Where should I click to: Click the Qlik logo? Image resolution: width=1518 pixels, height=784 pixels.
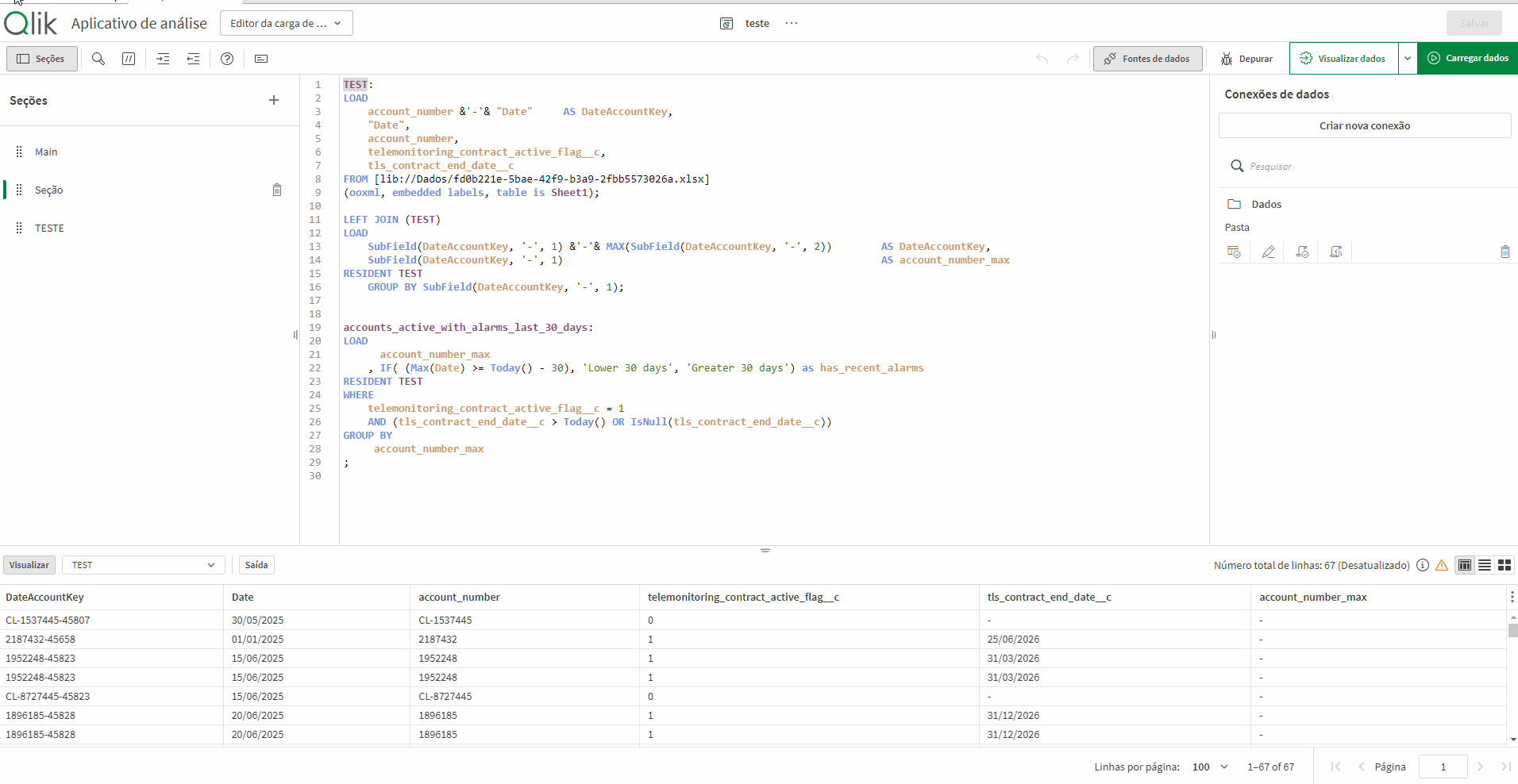coord(31,24)
